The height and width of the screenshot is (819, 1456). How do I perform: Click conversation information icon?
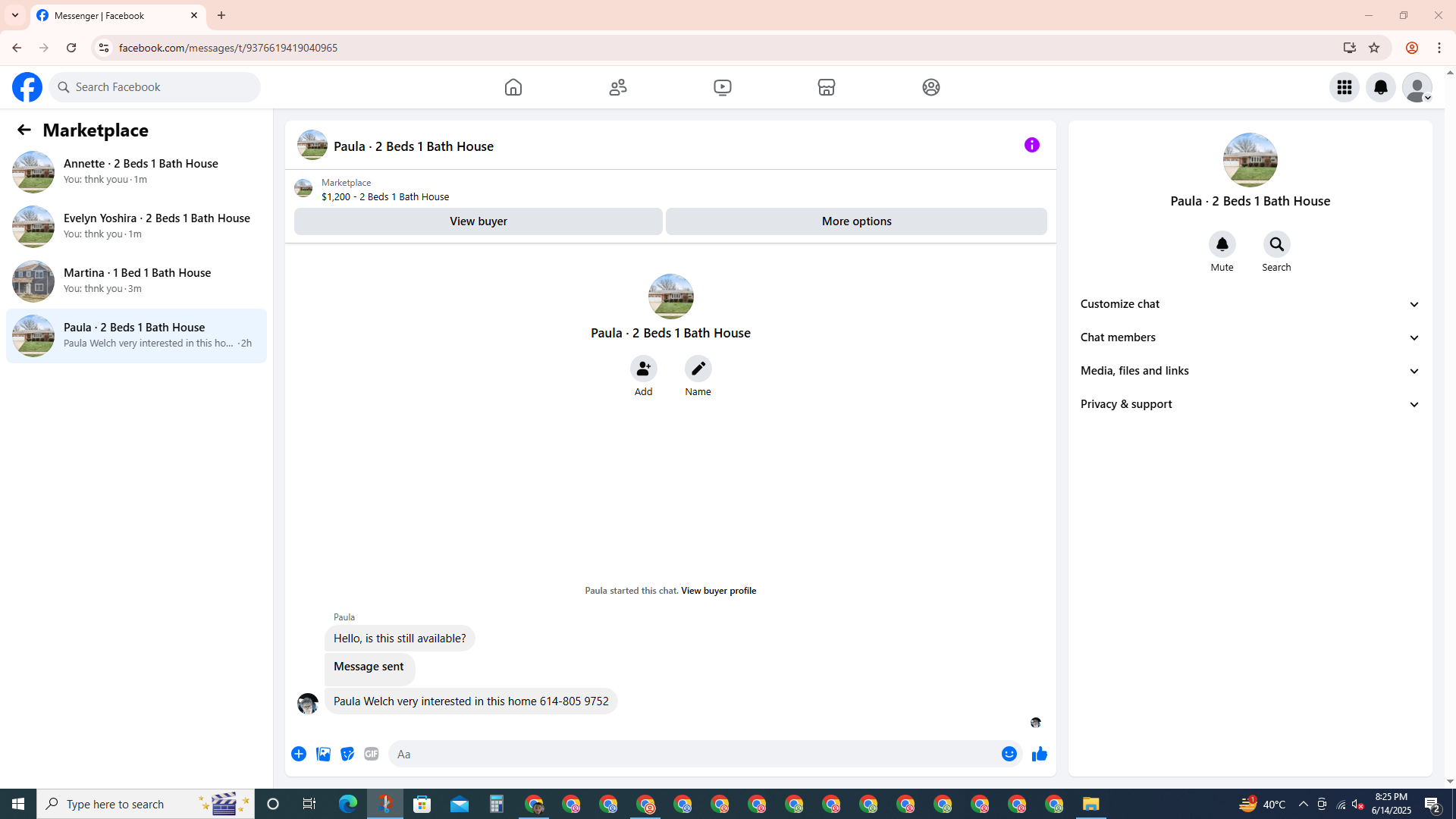point(1032,145)
